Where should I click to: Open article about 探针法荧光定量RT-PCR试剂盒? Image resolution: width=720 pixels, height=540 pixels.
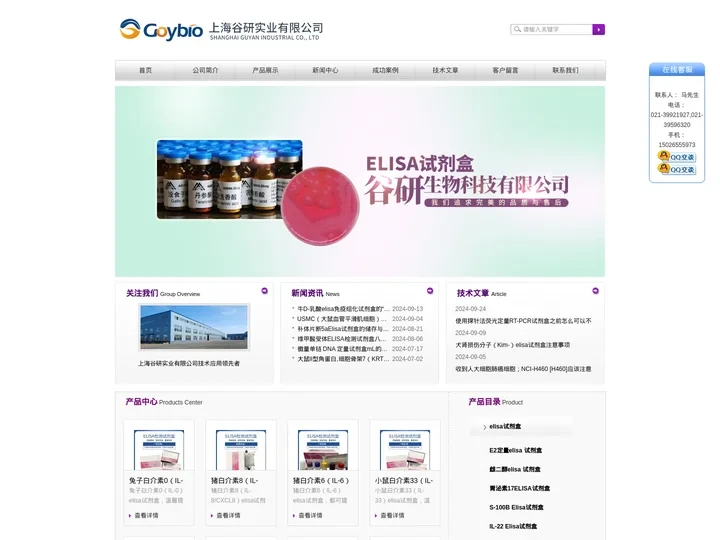coord(523,321)
